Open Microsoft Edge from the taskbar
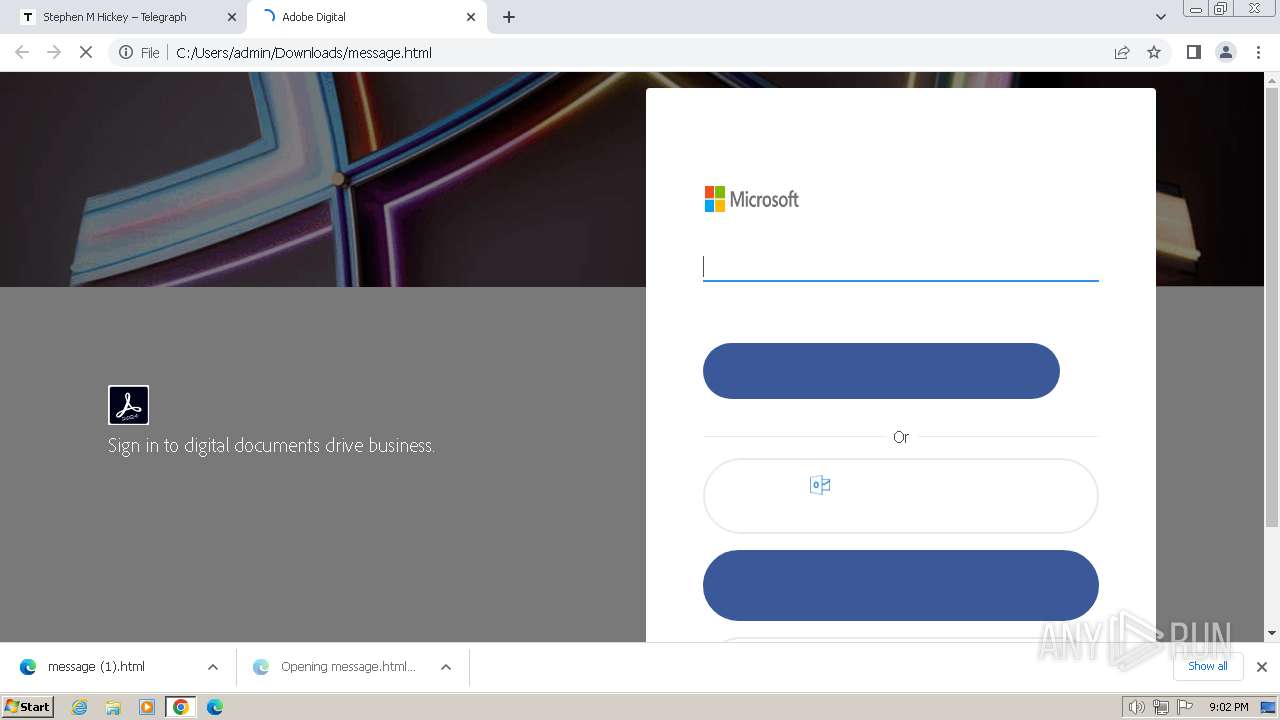The height and width of the screenshot is (720, 1280). (214, 707)
